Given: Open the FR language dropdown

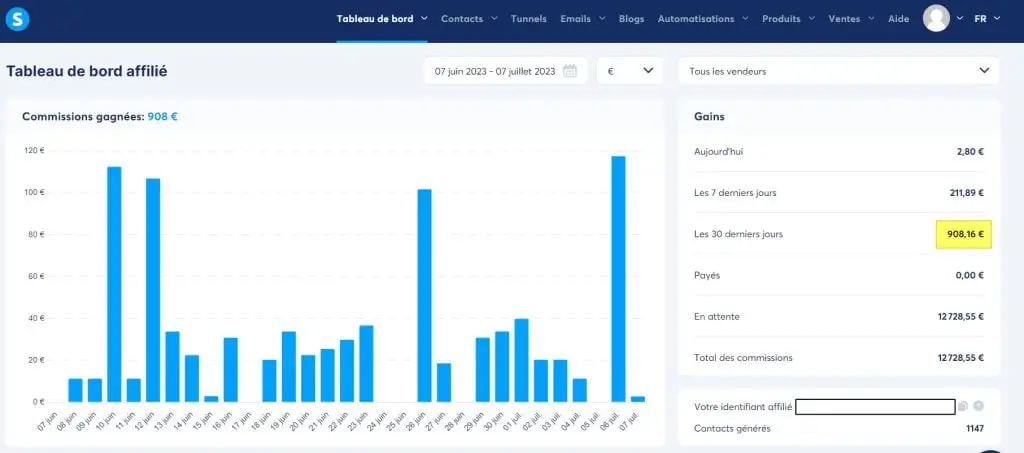Looking at the screenshot, I should pyautogui.click(x=987, y=19).
